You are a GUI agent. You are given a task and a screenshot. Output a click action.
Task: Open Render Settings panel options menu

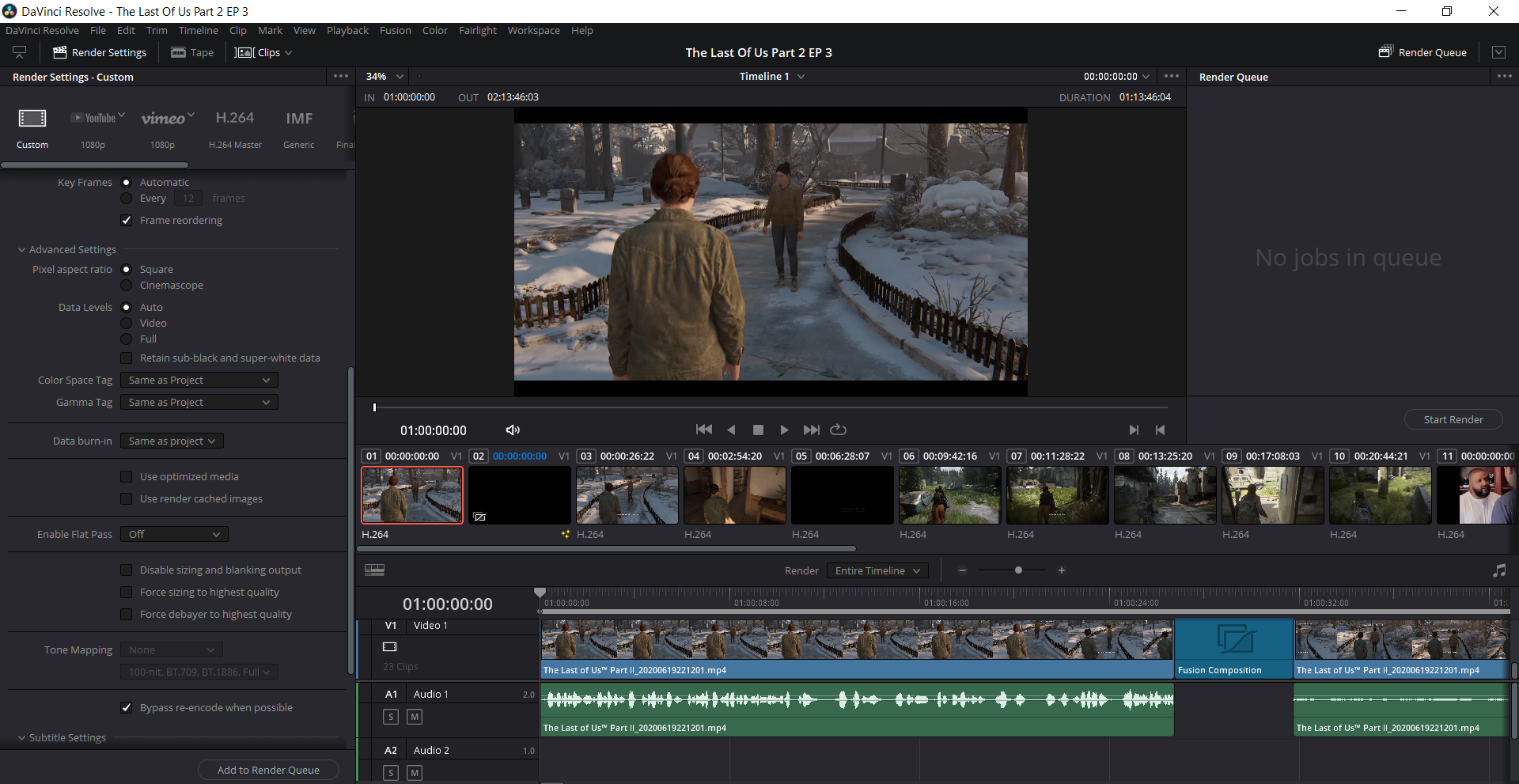pos(341,77)
